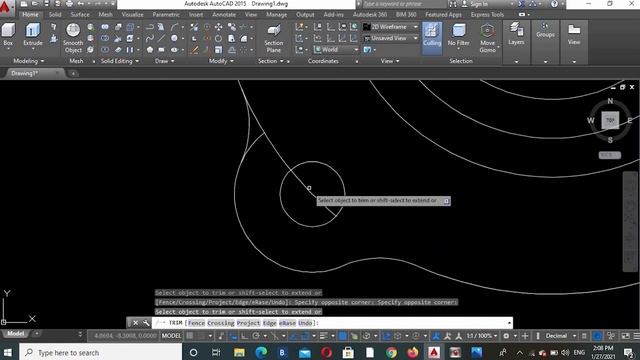Select the Line tool in Draw panel
The width and height of the screenshot is (640, 360).
tap(162, 38)
